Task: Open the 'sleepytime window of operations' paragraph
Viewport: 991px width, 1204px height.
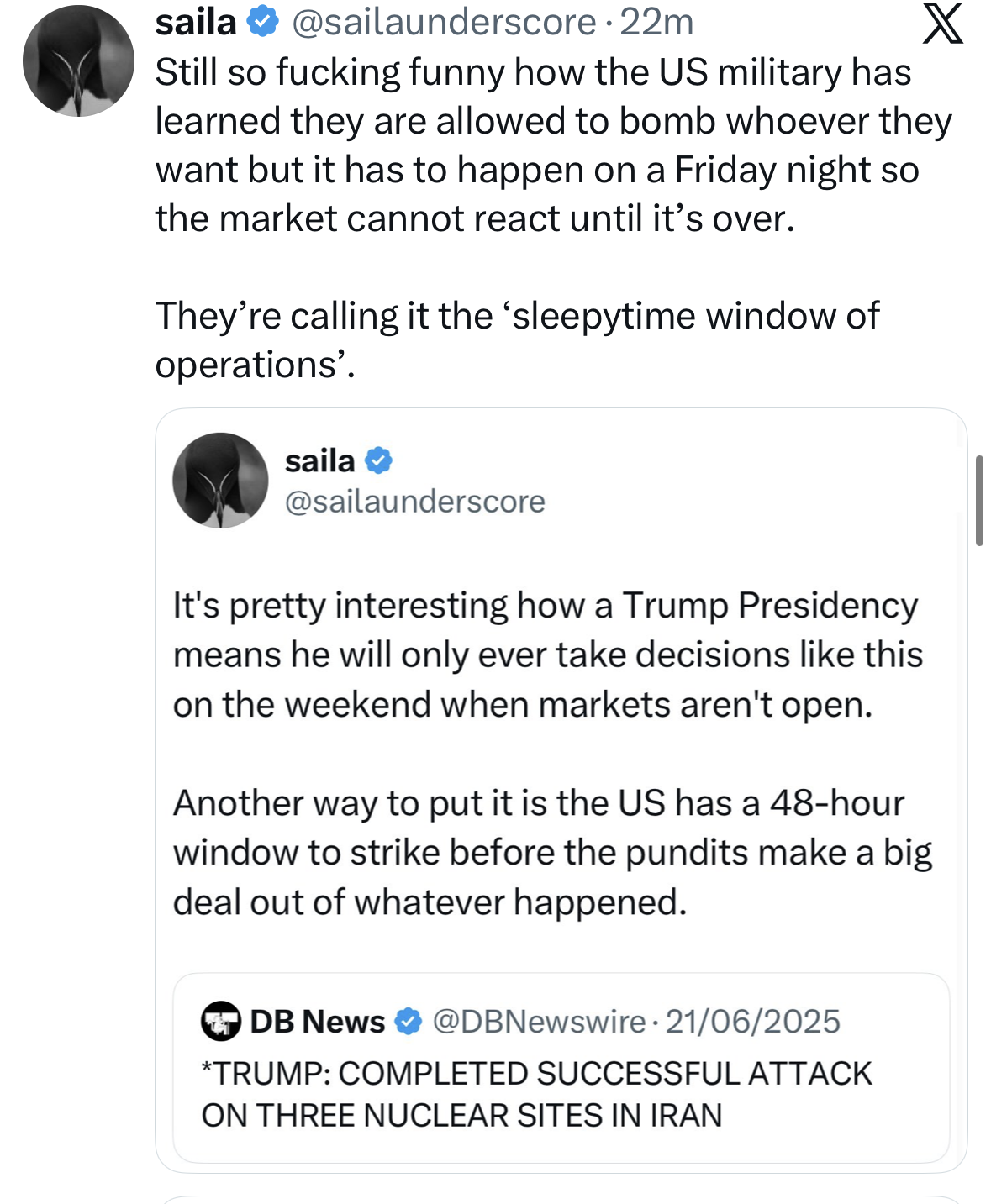Action: tap(516, 339)
